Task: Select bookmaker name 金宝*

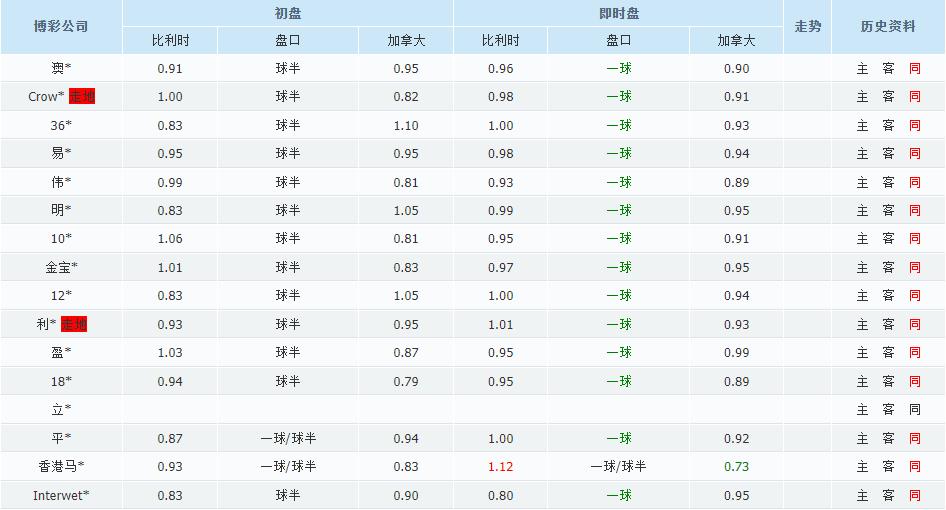Action: [61, 267]
